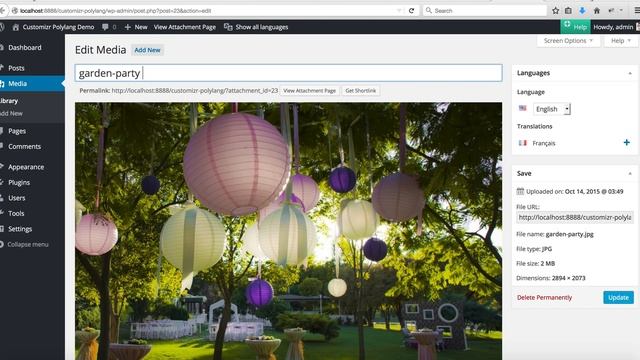640x360 pixels.
Task: Click the browser reload icon
Action: (x=411, y=11)
